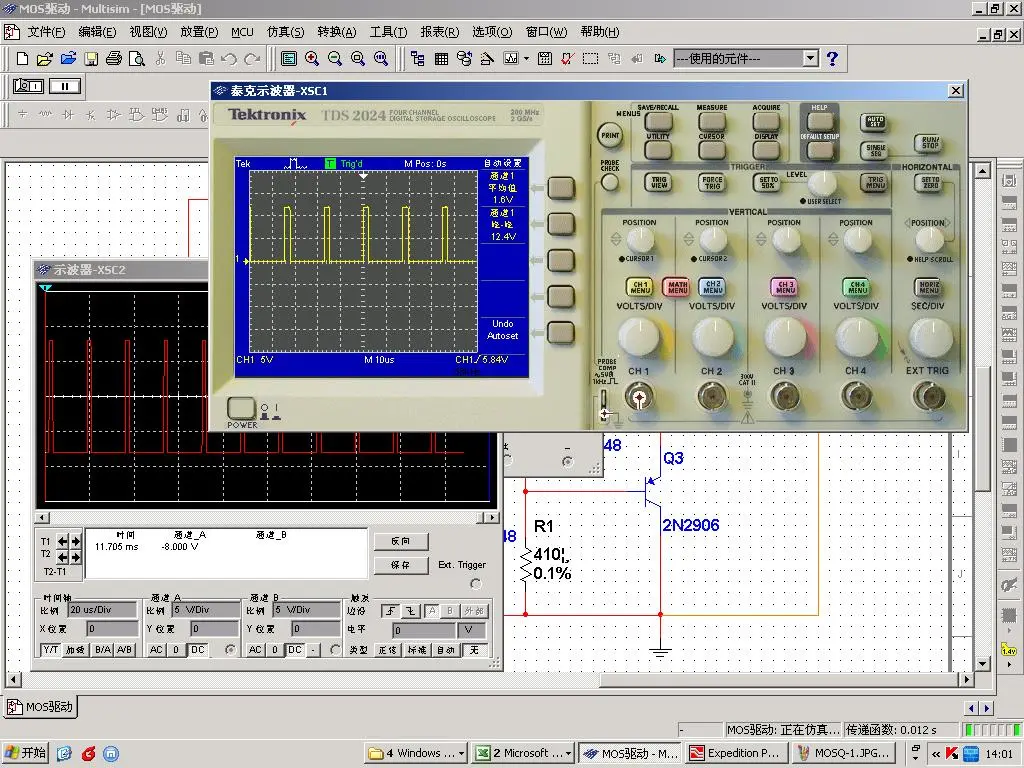Viewport: 1024px width, 768px height.
Task: Click the XSC2 waveform scrollbar left arrow
Action: (x=42, y=518)
